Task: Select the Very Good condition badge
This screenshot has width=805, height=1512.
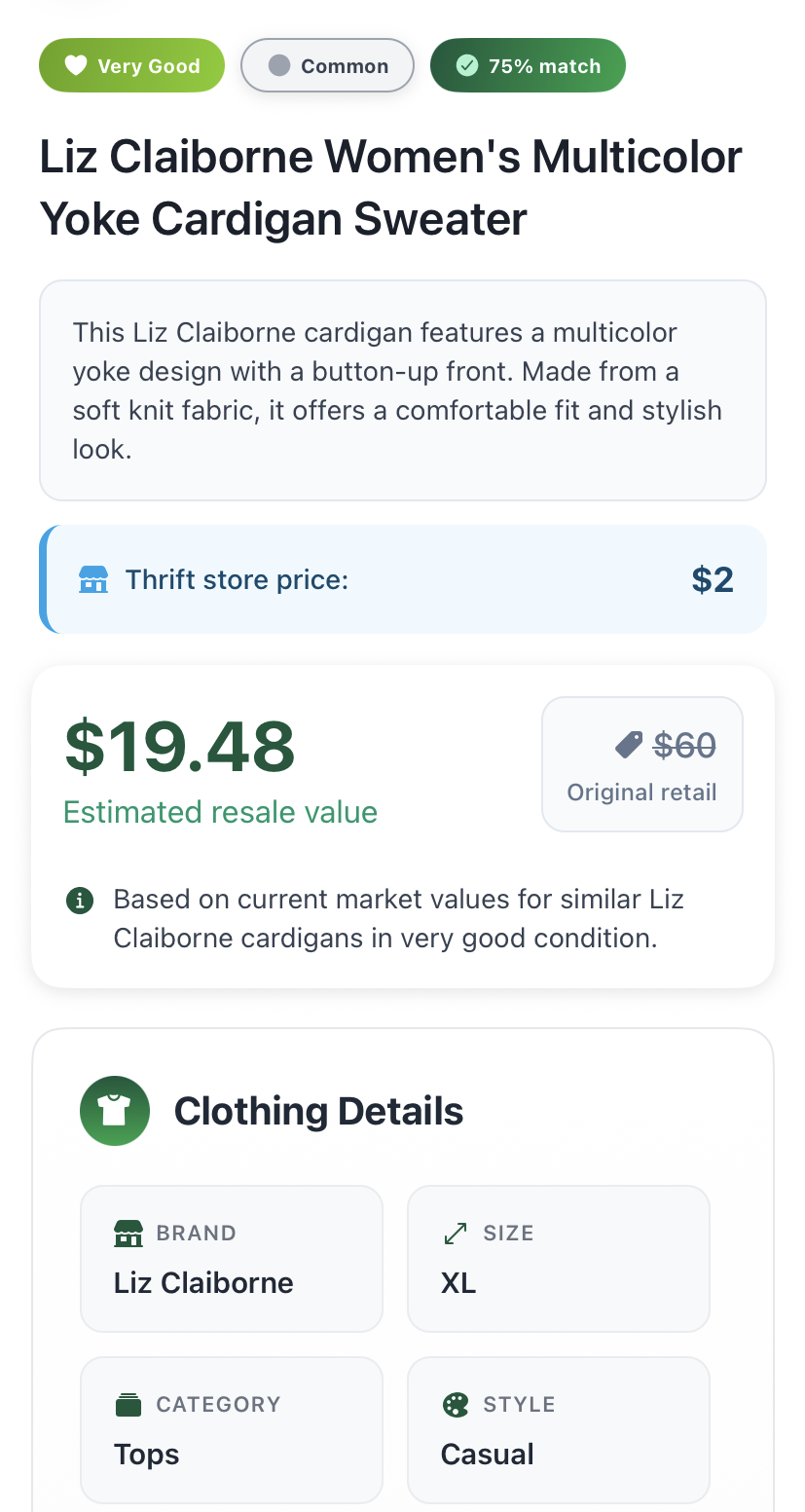Action: pyautogui.click(x=131, y=66)
